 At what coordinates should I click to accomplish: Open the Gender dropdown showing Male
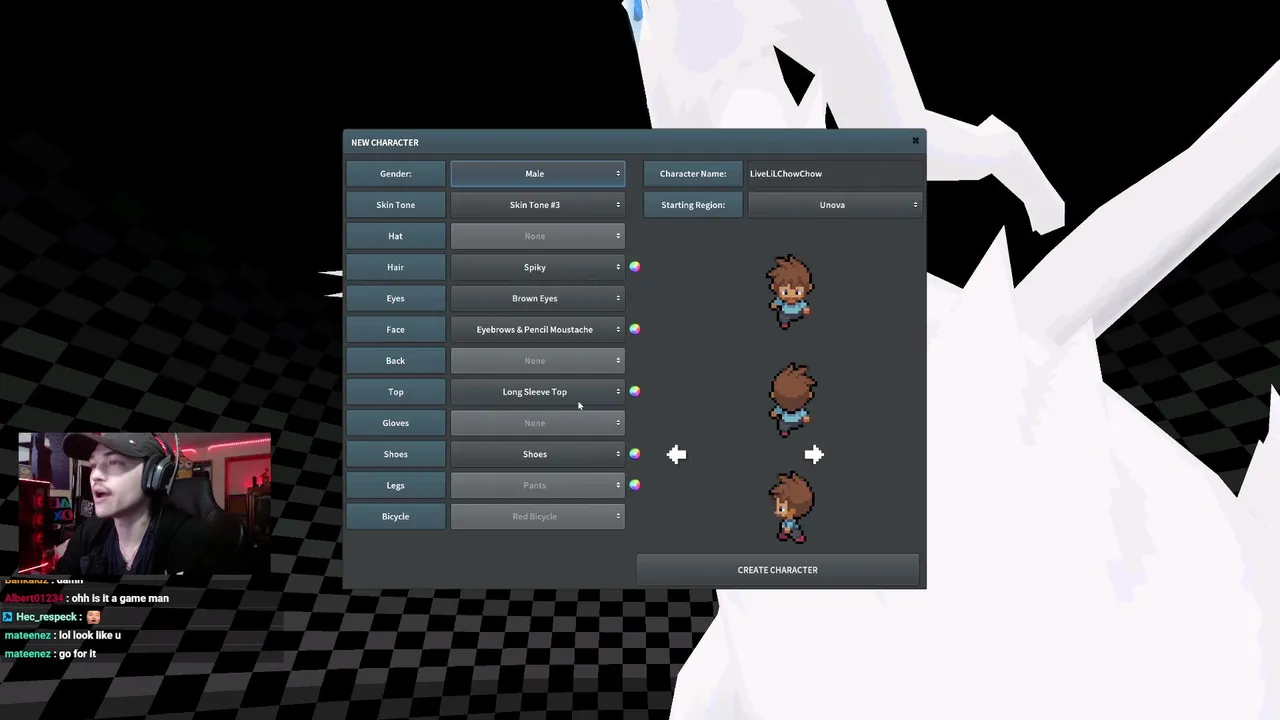(538, 174)
